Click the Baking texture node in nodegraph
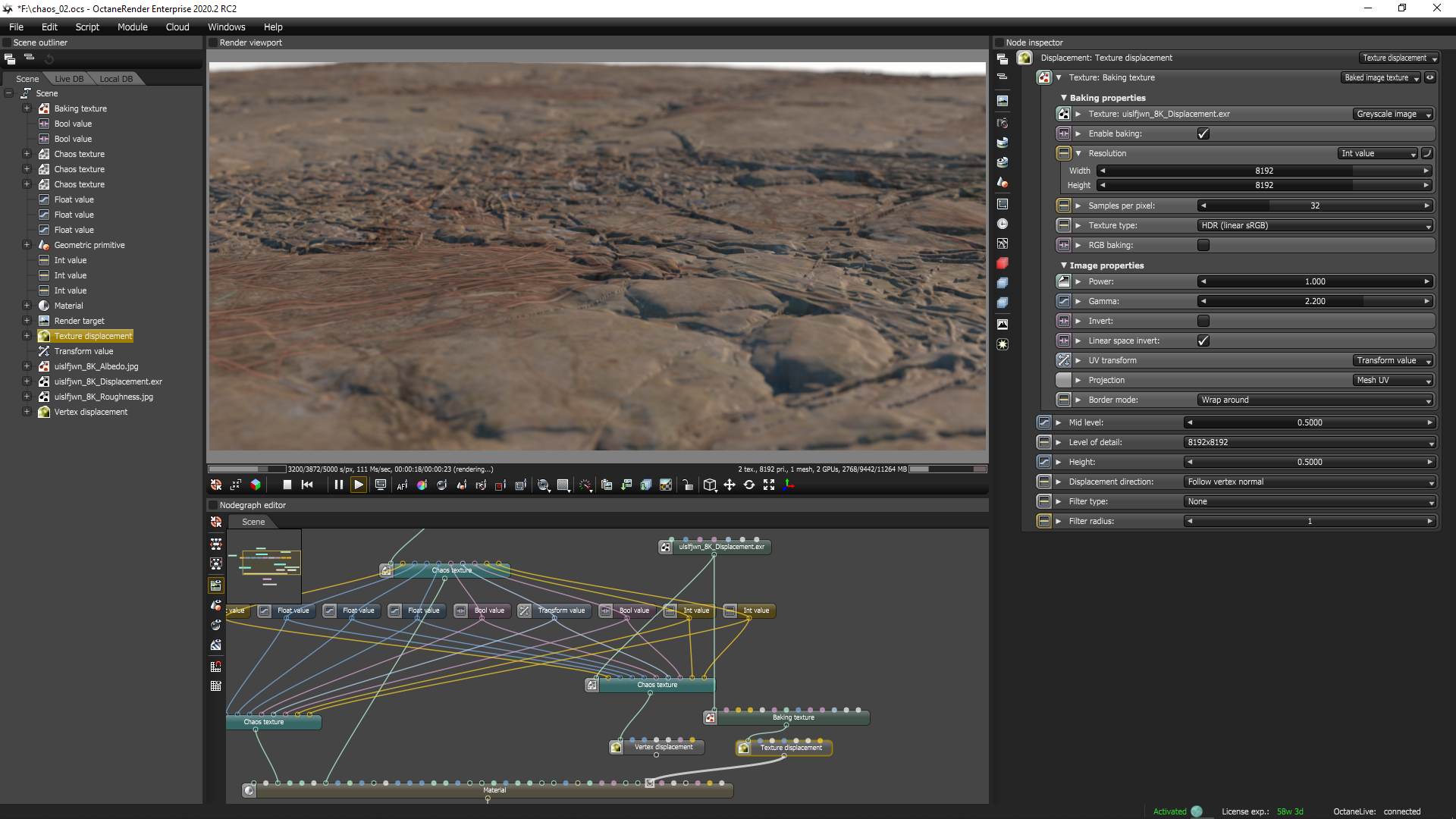The image size is (1456, 819). click(792, 717)
